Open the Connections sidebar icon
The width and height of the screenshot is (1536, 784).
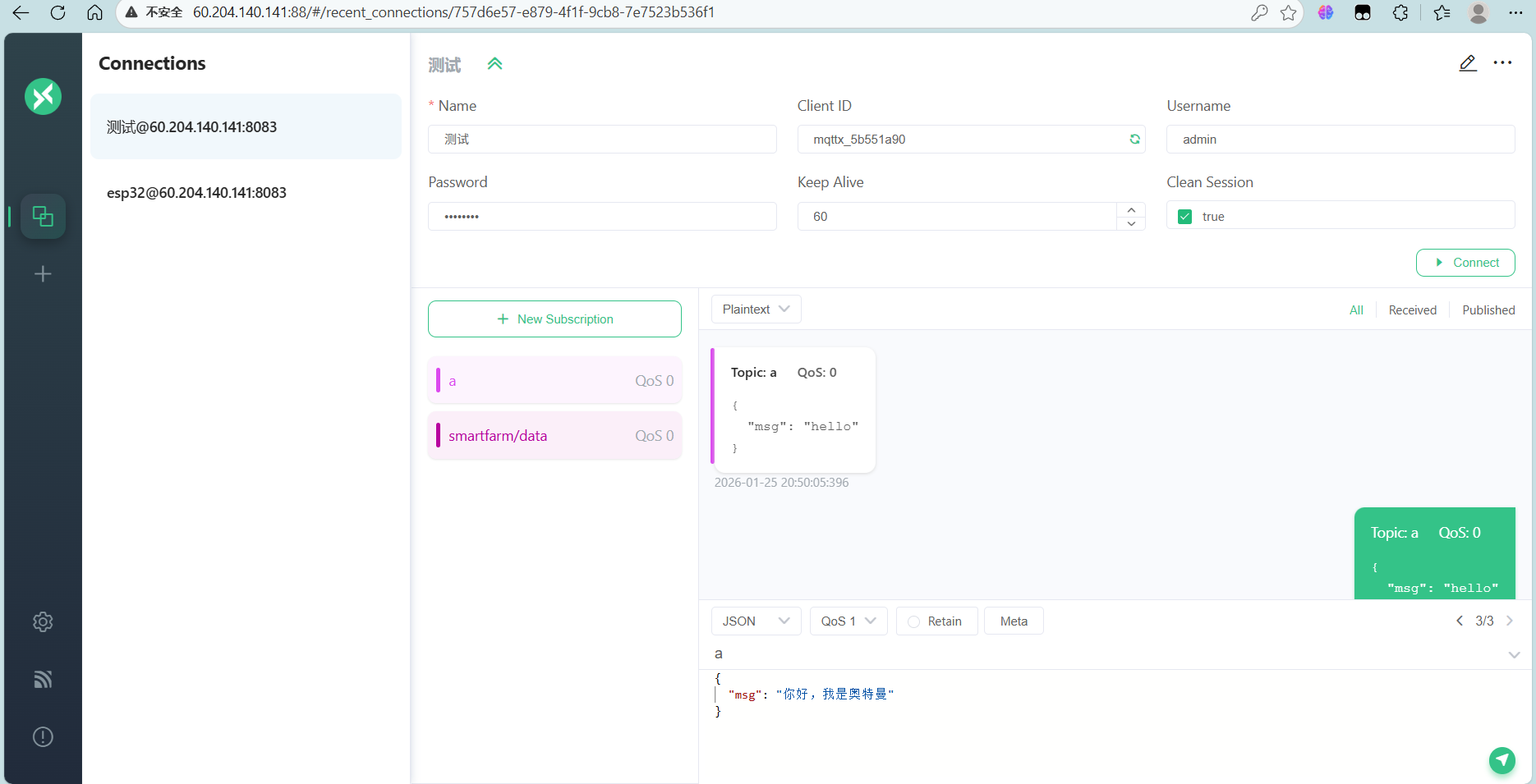pyautogui.click(x=43, y=217)
